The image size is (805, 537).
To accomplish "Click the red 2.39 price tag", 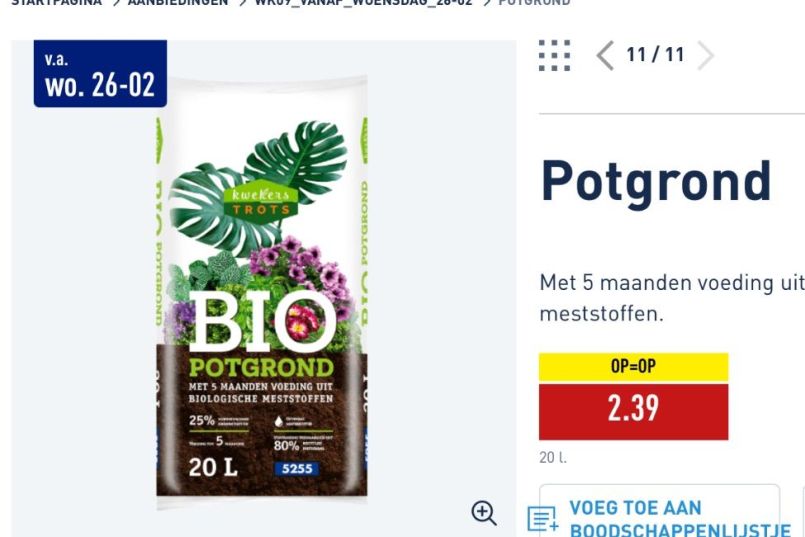I will tap(633, 411).
